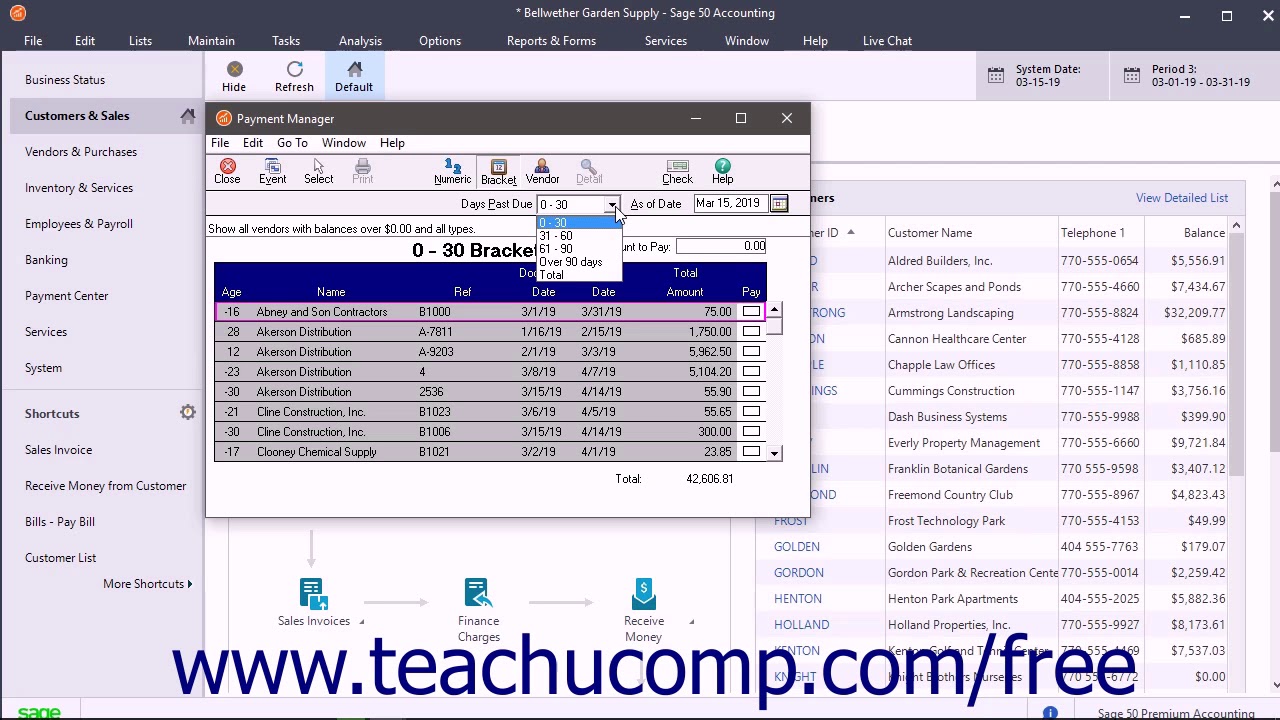Screen dimensions: 1280x720
Task: Open the Event tool in Payment Manager
Action: [x=272, y=171]
